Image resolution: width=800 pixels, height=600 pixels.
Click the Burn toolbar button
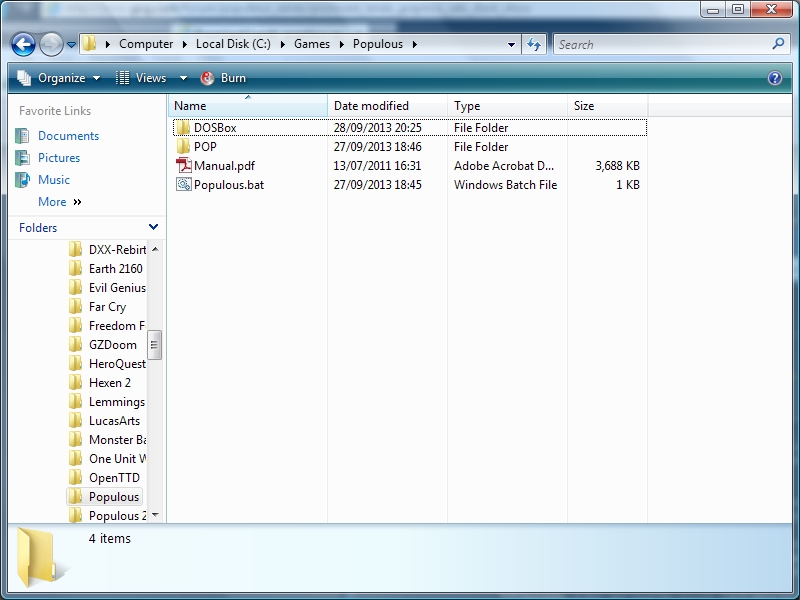click(x=223, y=78)
